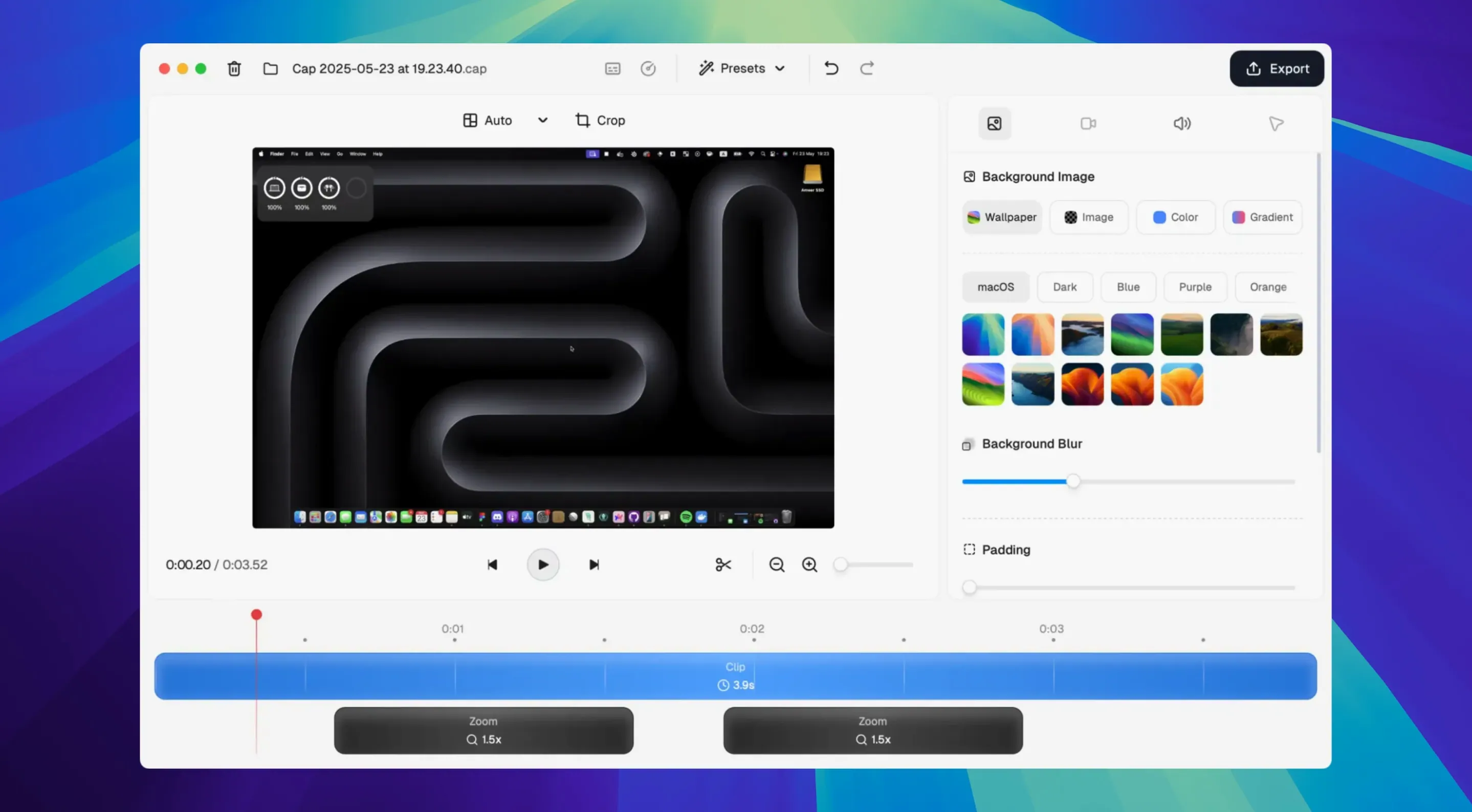Image resolution: width=1472 pixels, height=812 pixels.
Task: Open the Presets dropdown
Action: (x=742, y=69)
